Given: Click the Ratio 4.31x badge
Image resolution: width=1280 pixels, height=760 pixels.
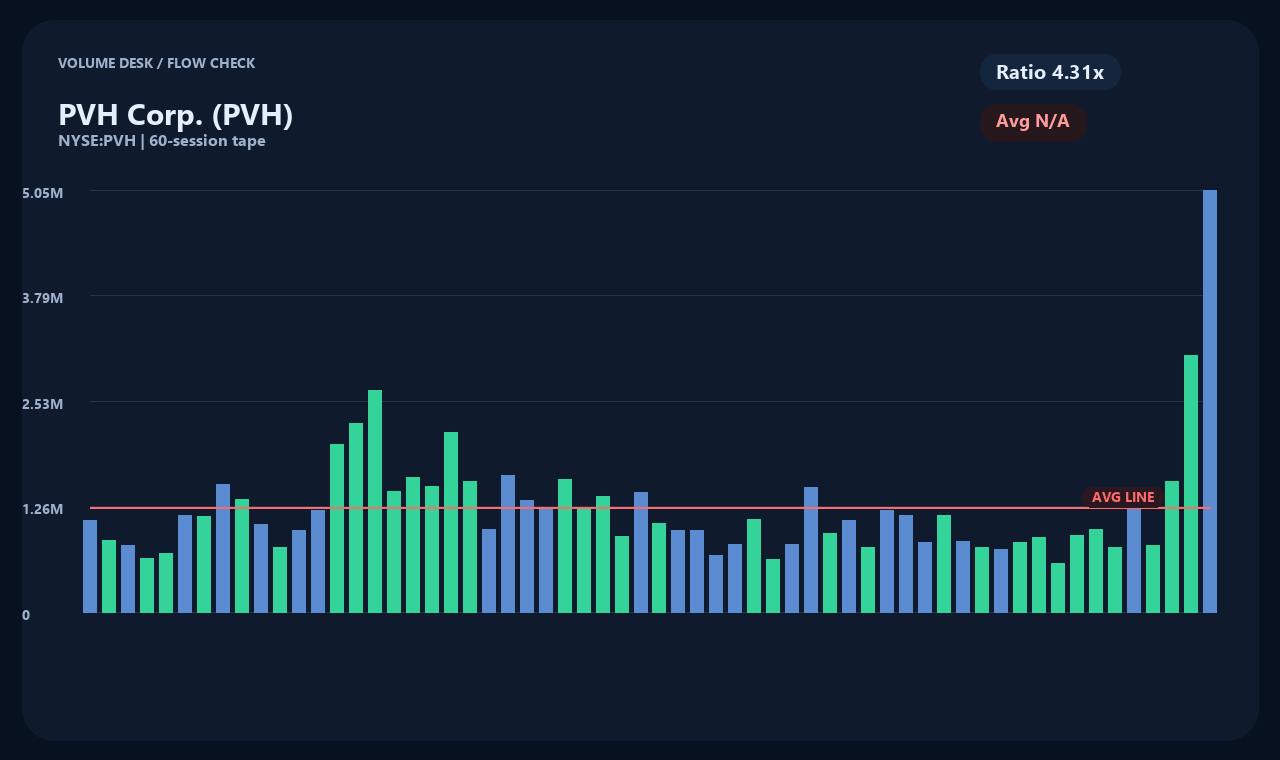Looking at the screenshot, I should click(1050, 72).
